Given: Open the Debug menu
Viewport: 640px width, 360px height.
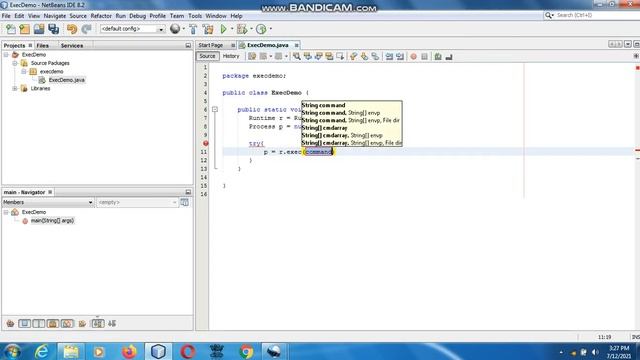Looking at the screenshot, I should (138, 16).
